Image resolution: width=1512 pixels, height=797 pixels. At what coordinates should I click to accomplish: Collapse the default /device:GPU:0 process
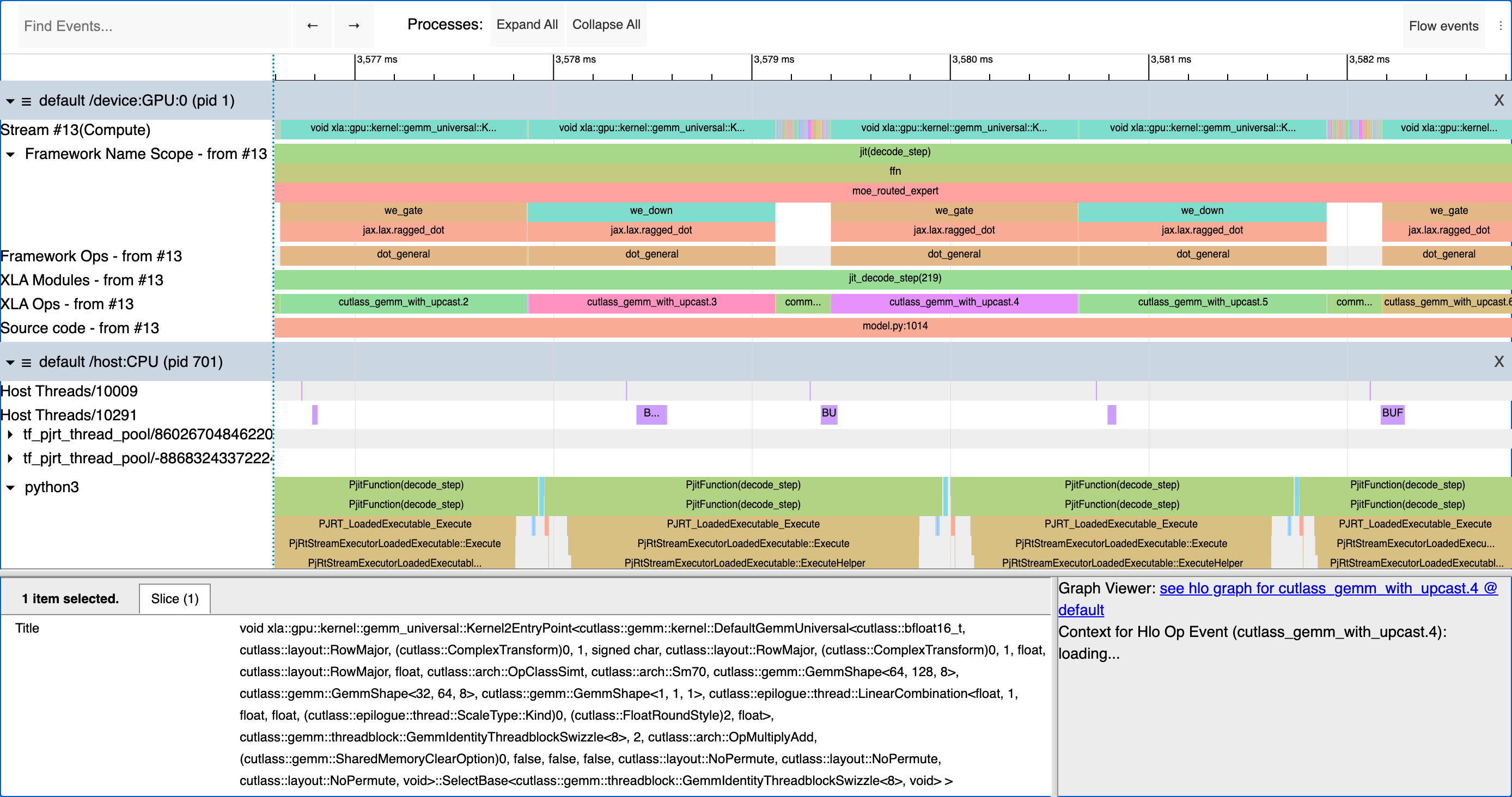coord(9,100)
